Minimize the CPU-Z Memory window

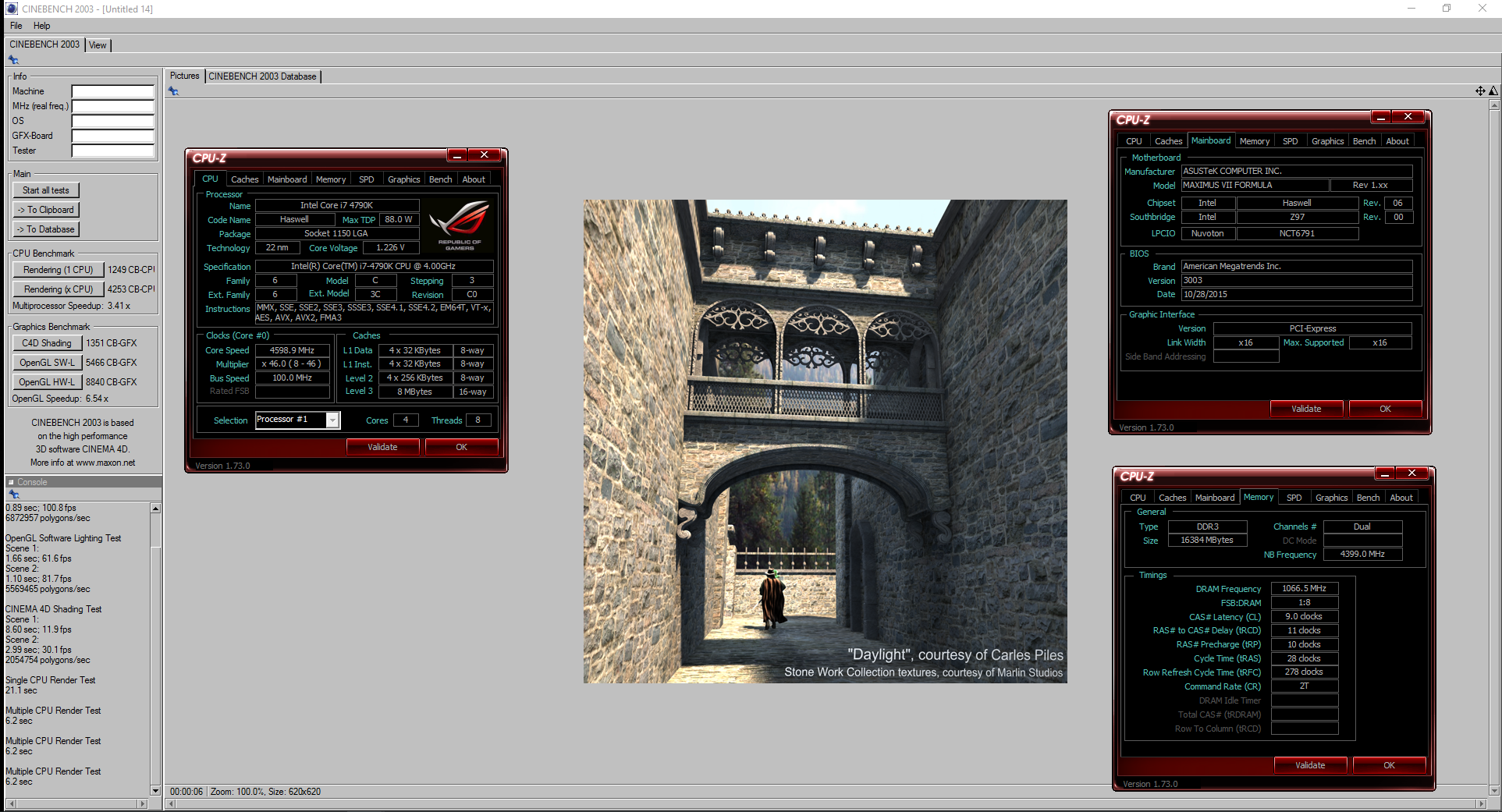[1385, 473]
